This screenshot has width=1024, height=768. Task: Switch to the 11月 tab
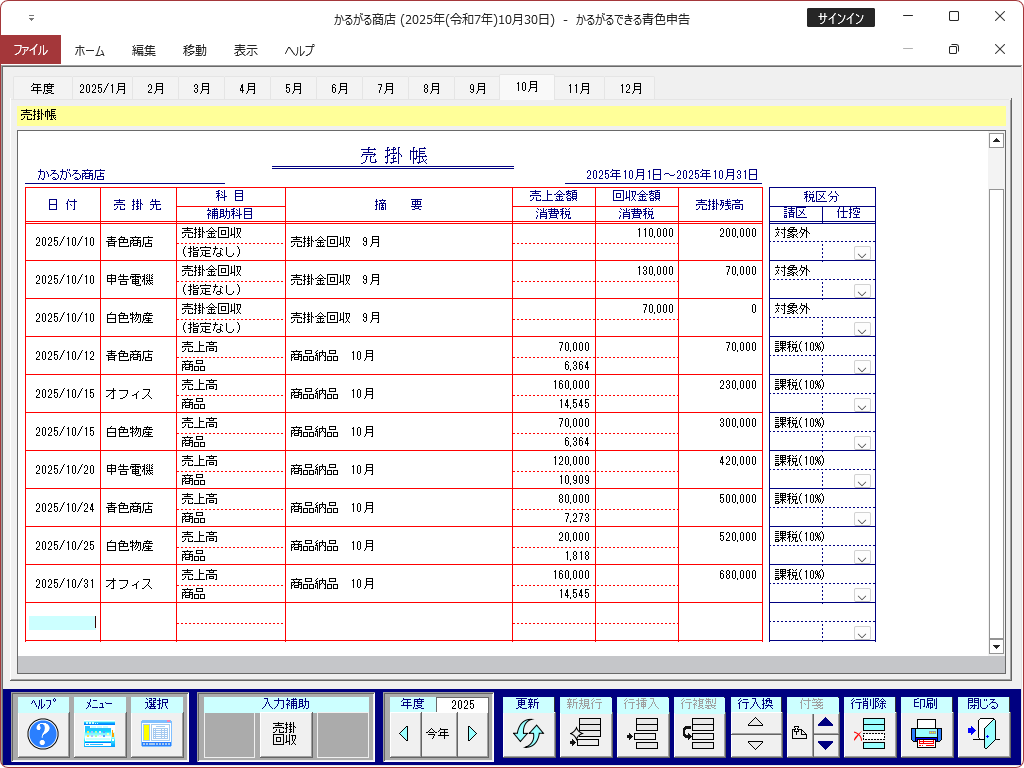(x=579, y=88)
